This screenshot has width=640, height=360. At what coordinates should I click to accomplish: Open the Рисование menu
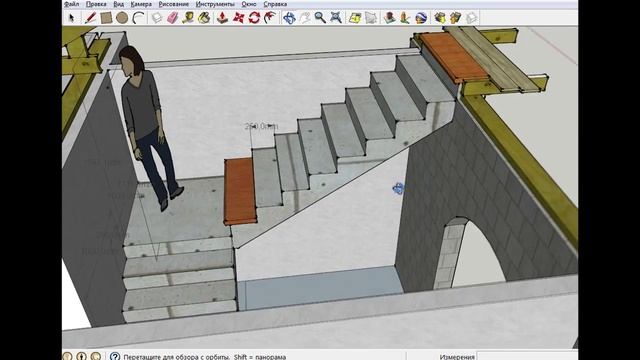[174, 4]
